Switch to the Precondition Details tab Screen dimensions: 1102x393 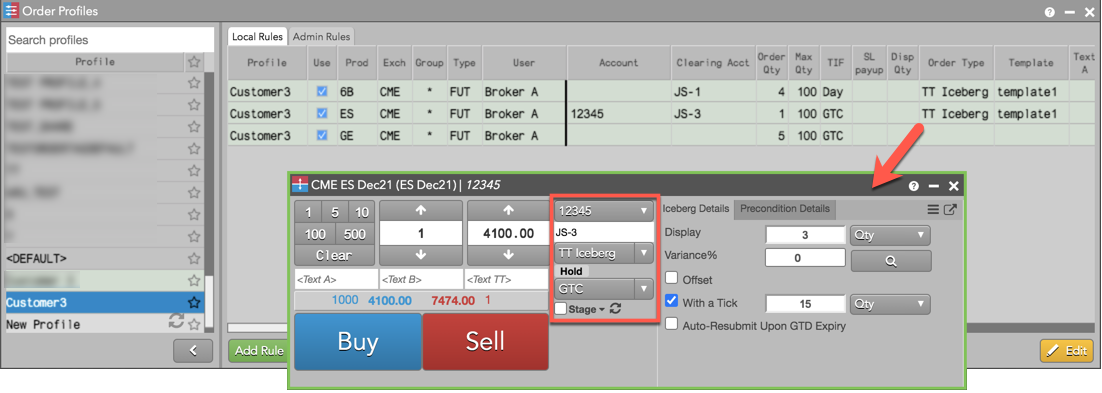784,209
